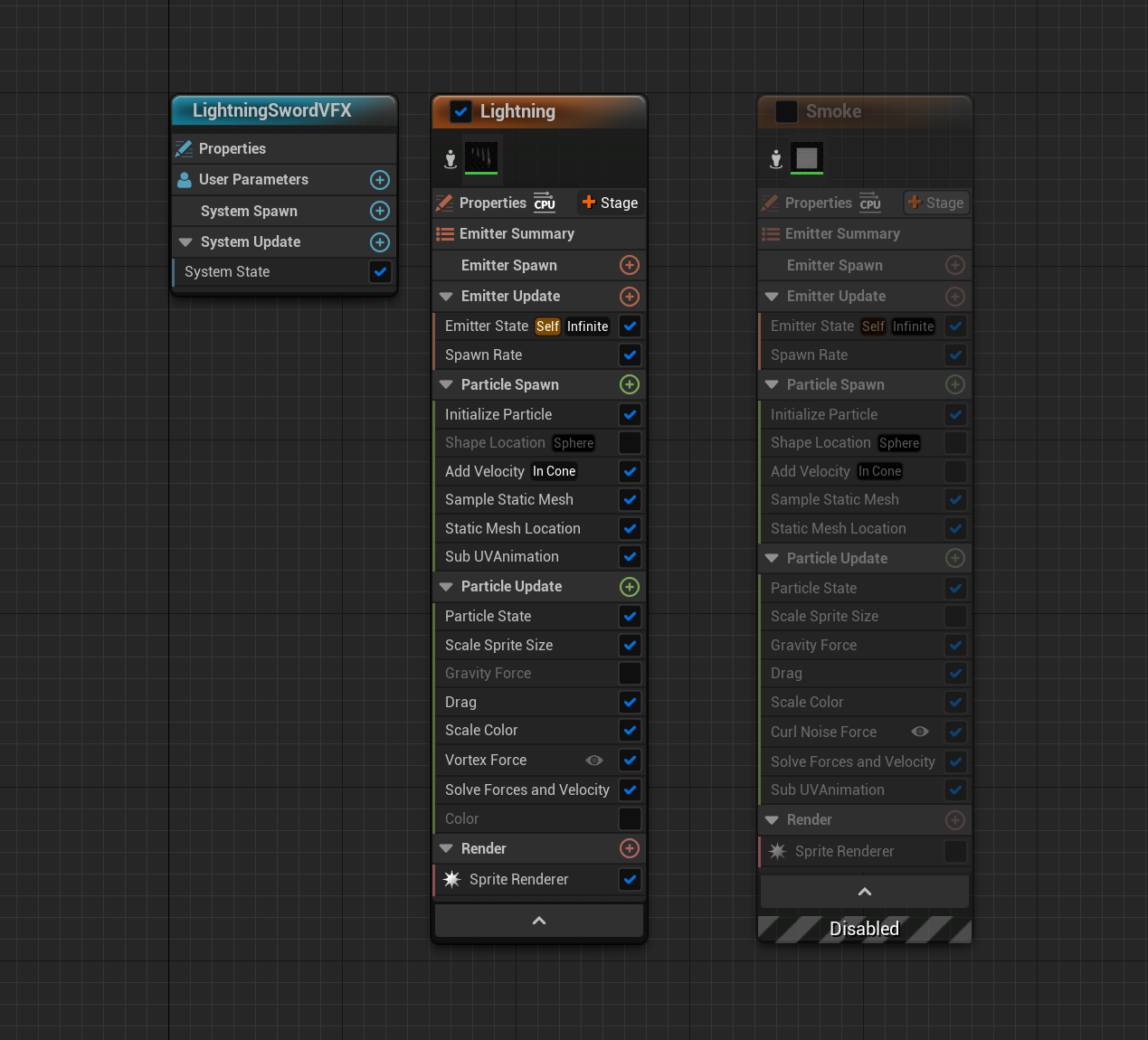Add module to Lightning Particle Spawn

630,384
